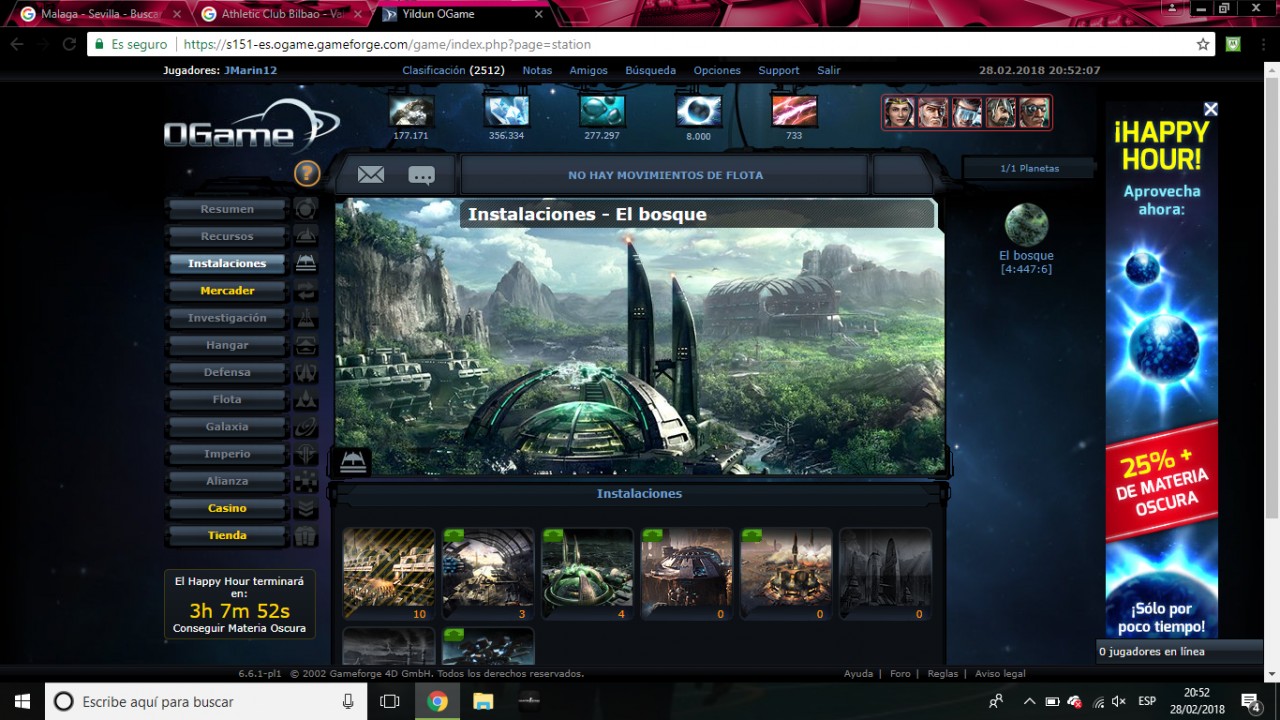The width and height of the screenshot is (1280, 720).
Task: Open the Mercader menu
Action: [x=227, y=291]
